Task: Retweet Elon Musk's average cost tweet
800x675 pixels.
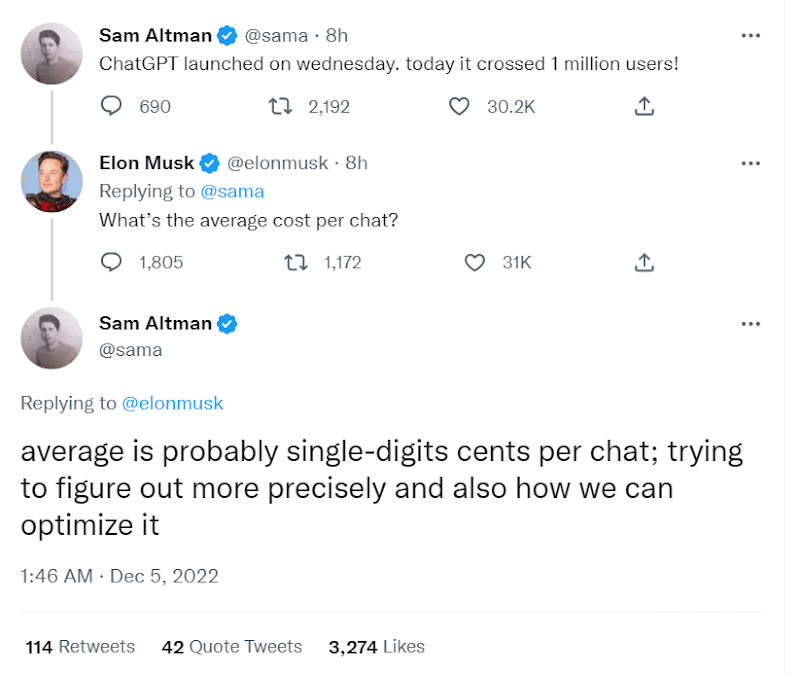Action: [296, 262]
